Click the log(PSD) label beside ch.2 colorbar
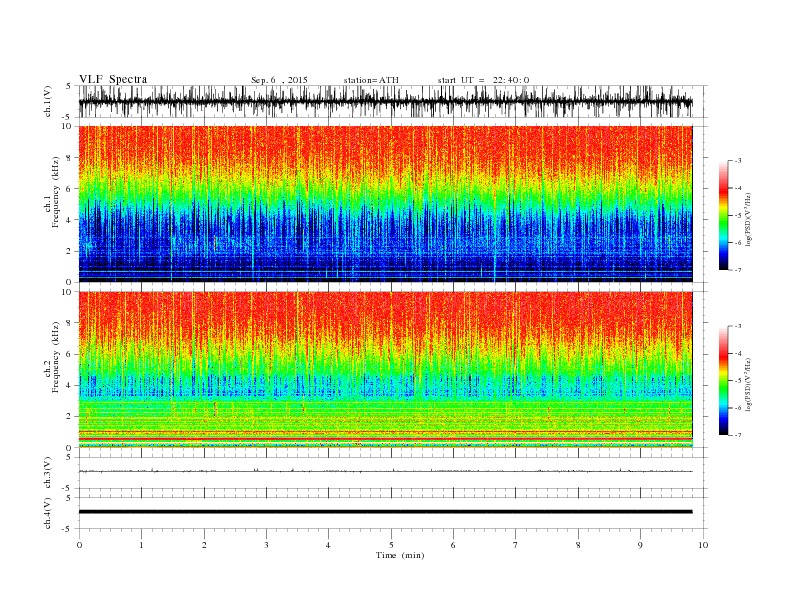This screenshot has width=792, height=612. click(x=749, y=384)
